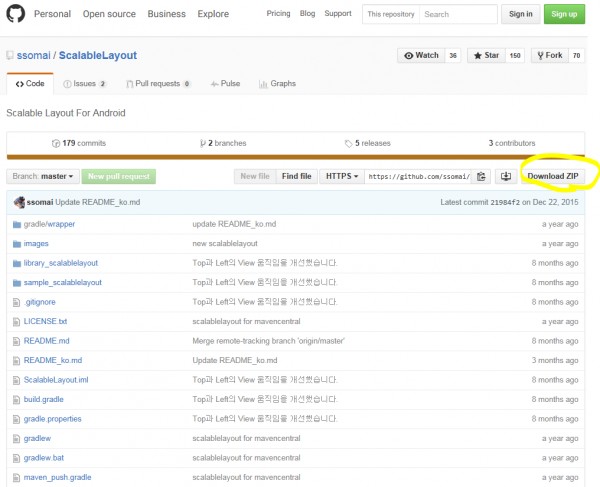Open the watchers count 36
600x487 pixels.
[453, 55]
